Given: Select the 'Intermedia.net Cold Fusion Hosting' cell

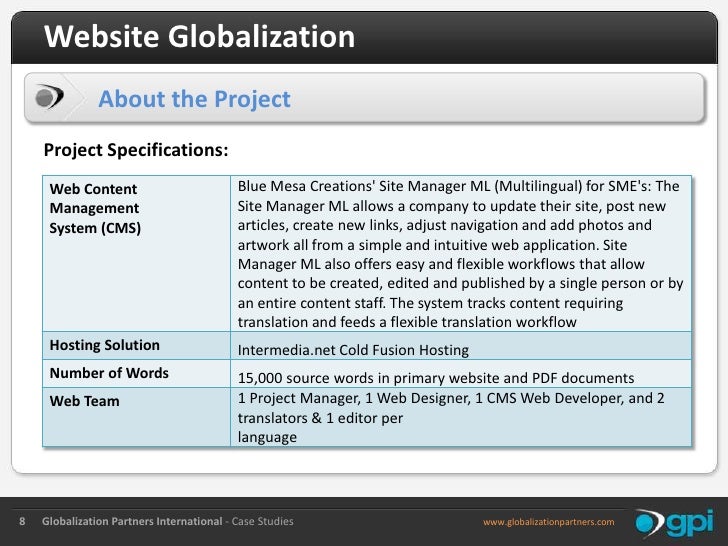Looking at the screenshot, I should (x=461, y=346).
